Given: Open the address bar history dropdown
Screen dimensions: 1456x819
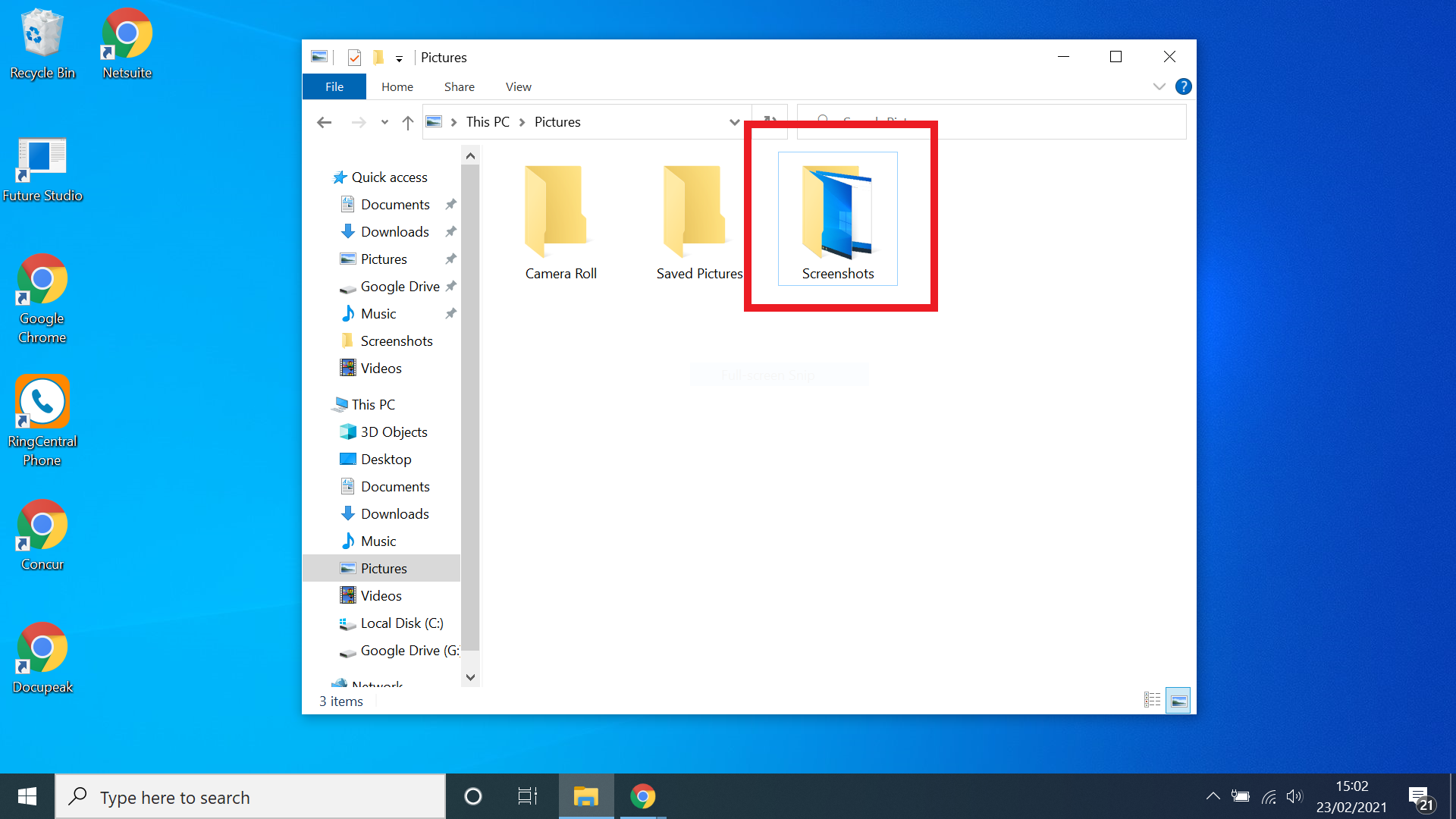Looking at the screenshot, I should pos(734,121).
